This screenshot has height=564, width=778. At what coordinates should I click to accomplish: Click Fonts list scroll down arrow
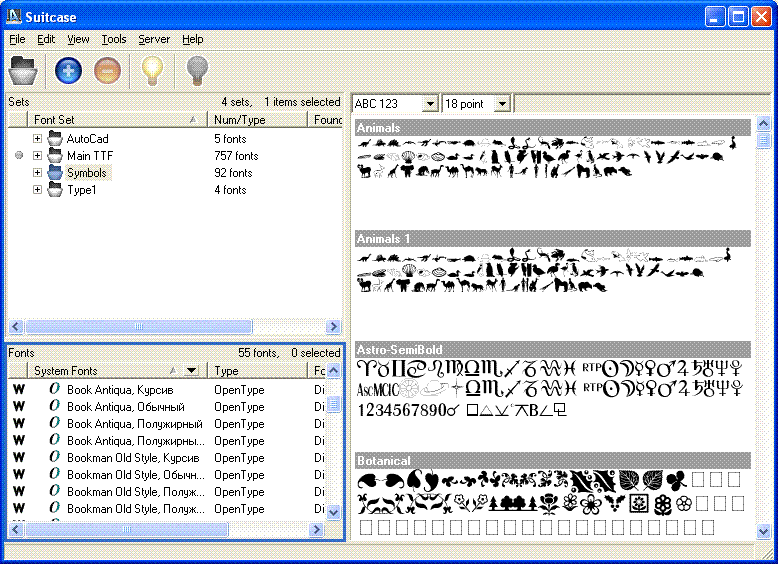[333, 512]
